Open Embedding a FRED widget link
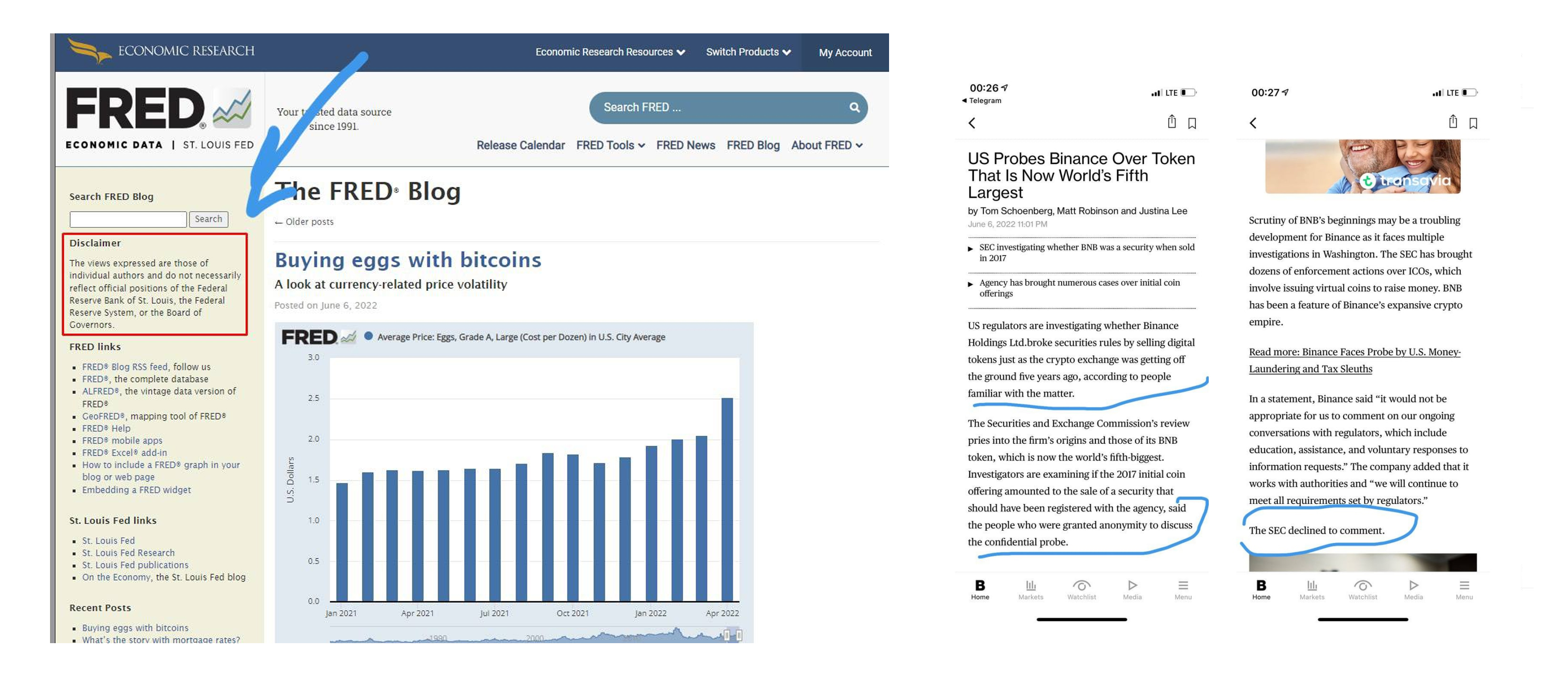1568x677 pixels. [136, 490]
